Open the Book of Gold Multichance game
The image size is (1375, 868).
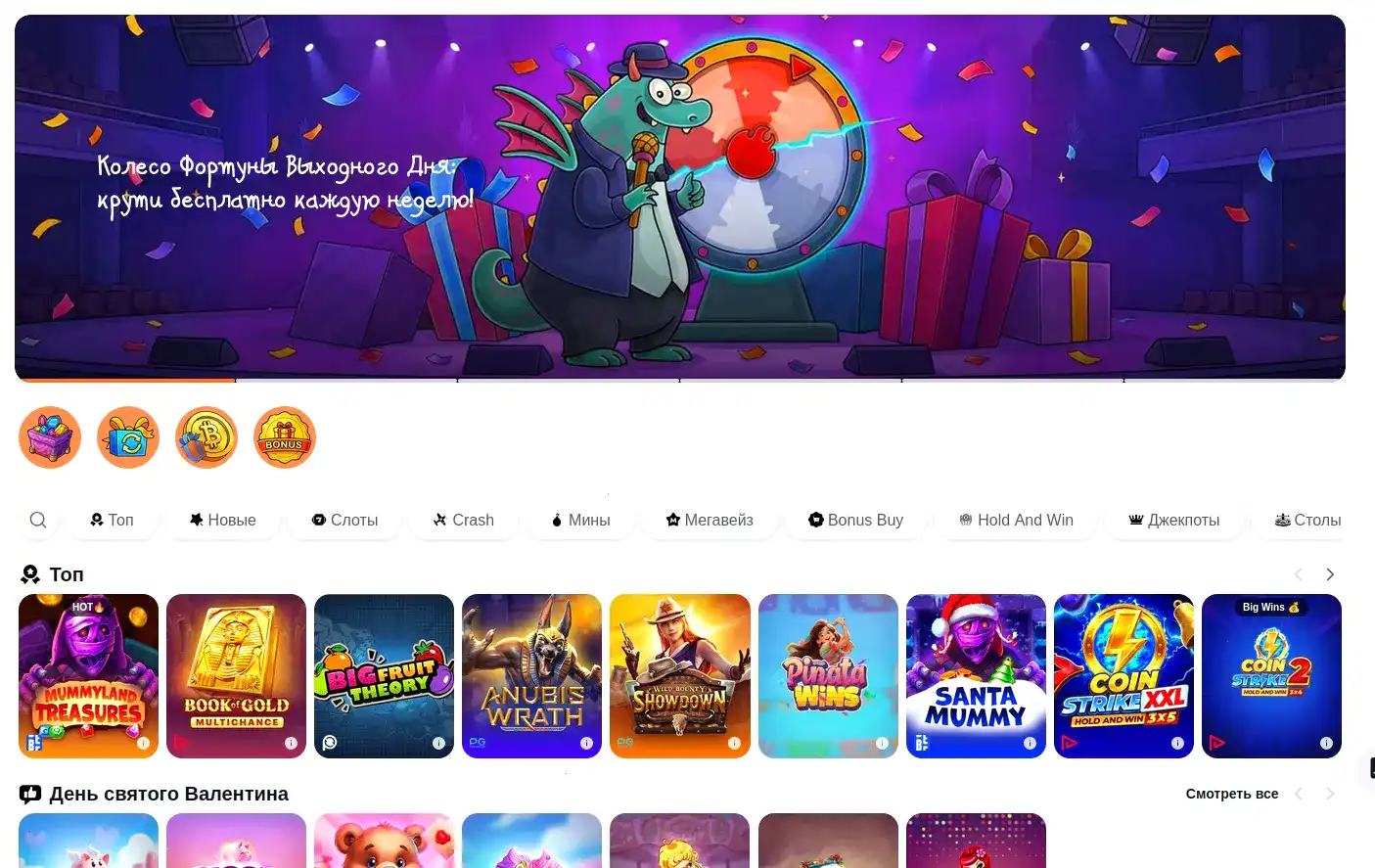coord(236,676)
